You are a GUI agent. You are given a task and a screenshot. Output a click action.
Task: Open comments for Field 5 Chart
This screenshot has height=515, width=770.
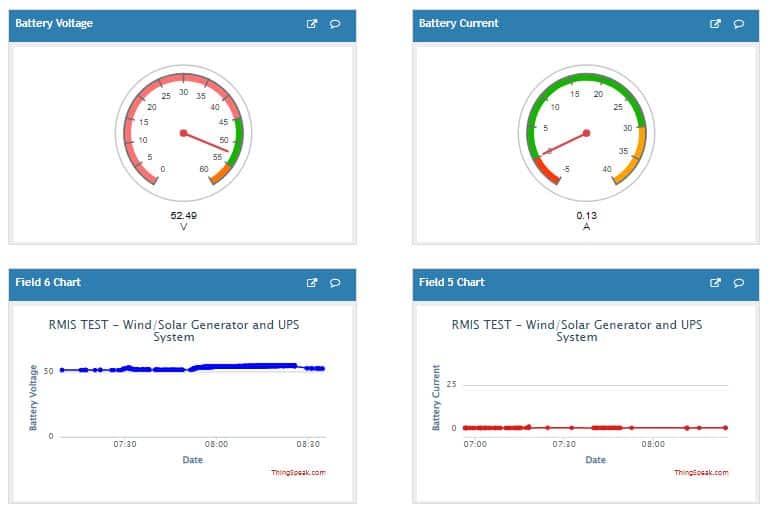(x=739, y=283)
